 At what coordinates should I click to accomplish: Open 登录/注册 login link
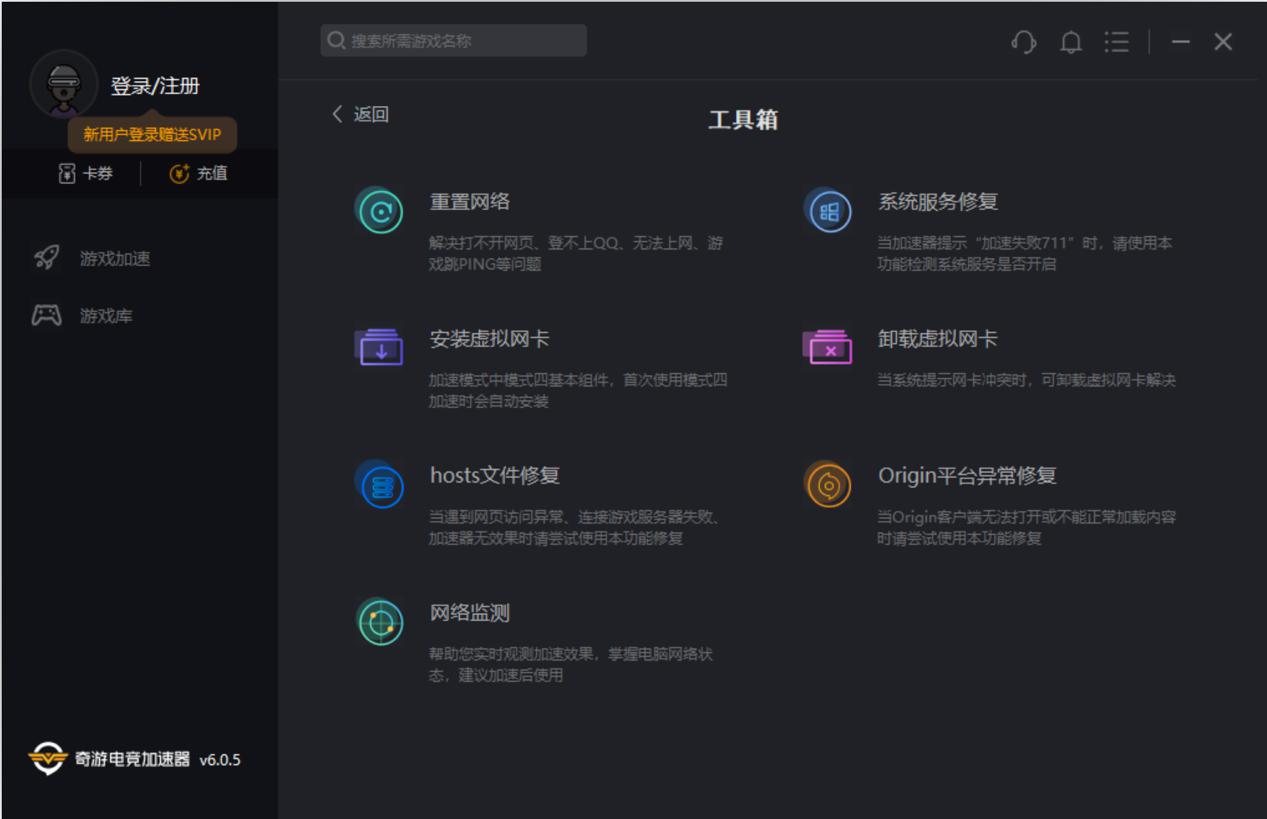pyautogui.click(x=155, y=86)
